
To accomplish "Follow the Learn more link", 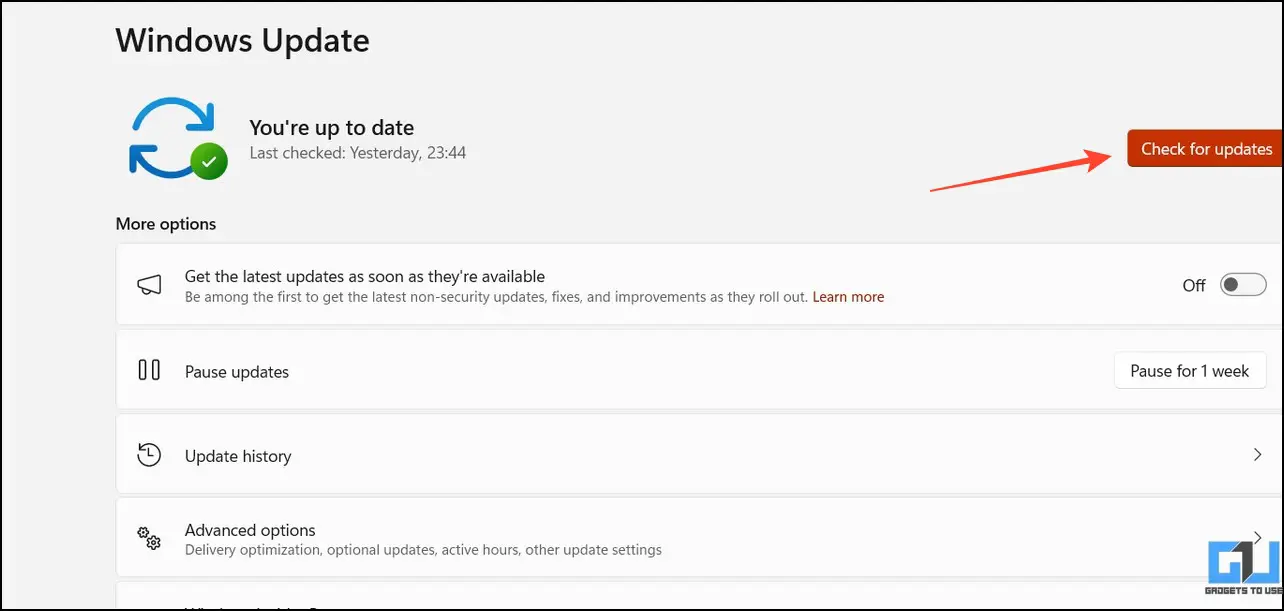I will [848, 297].
